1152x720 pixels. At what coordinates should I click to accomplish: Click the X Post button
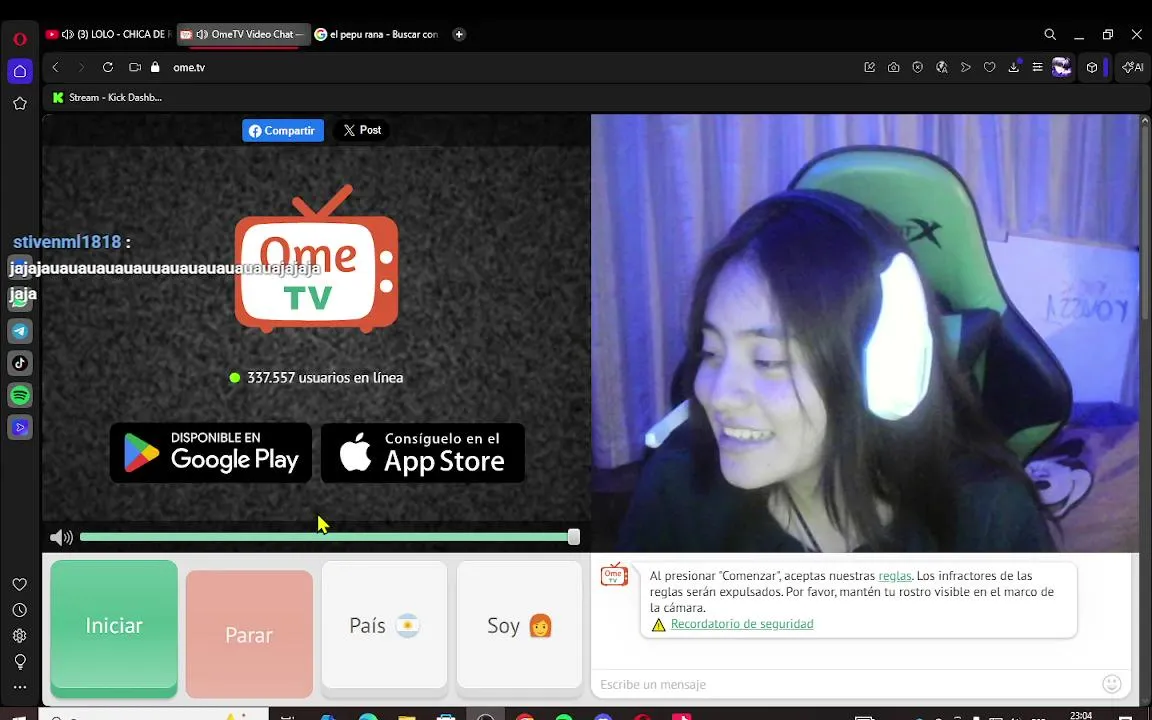[x=362, y=130]
